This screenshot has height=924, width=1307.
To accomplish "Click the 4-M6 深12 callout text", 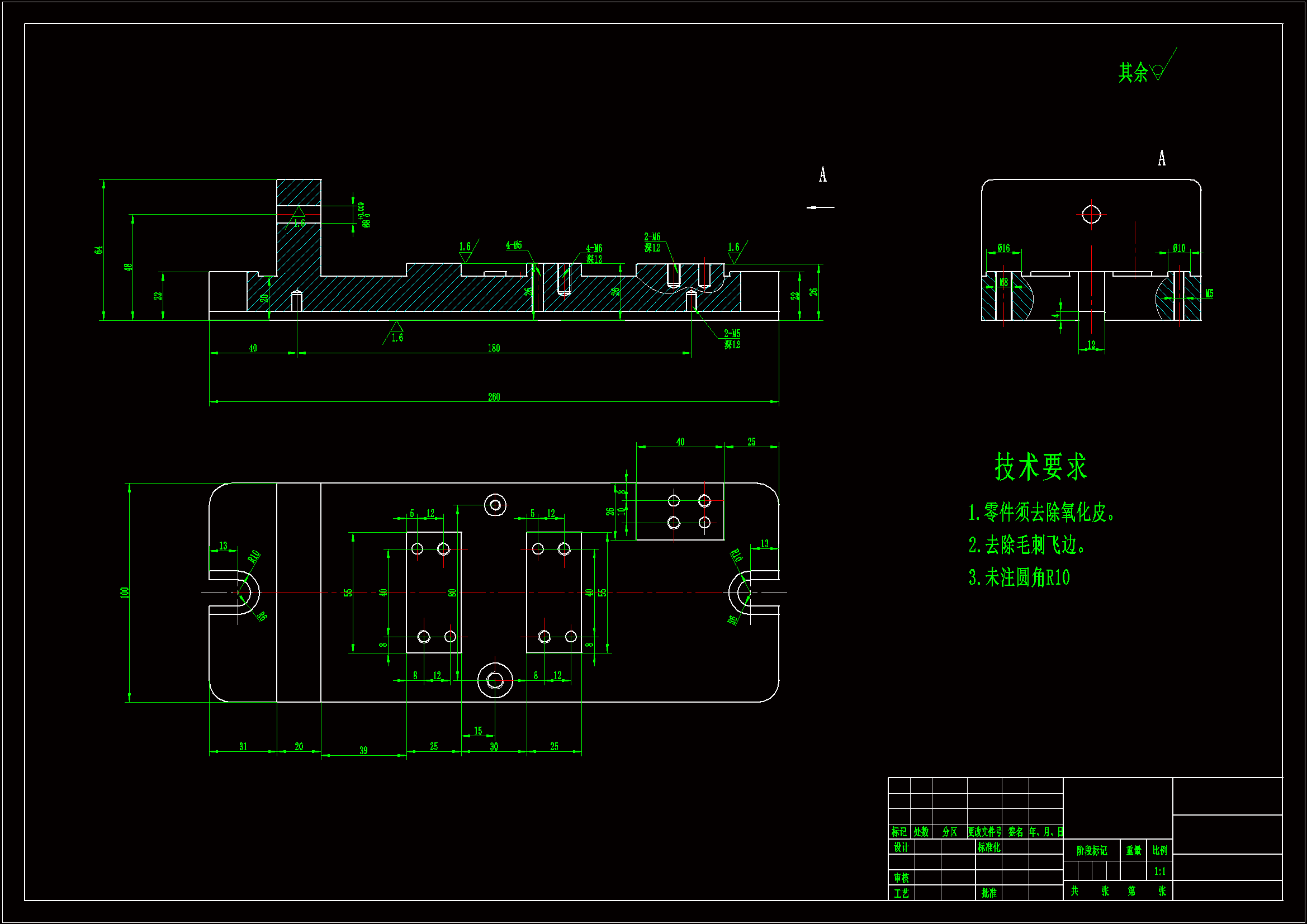I will click(x=594, y=253).
